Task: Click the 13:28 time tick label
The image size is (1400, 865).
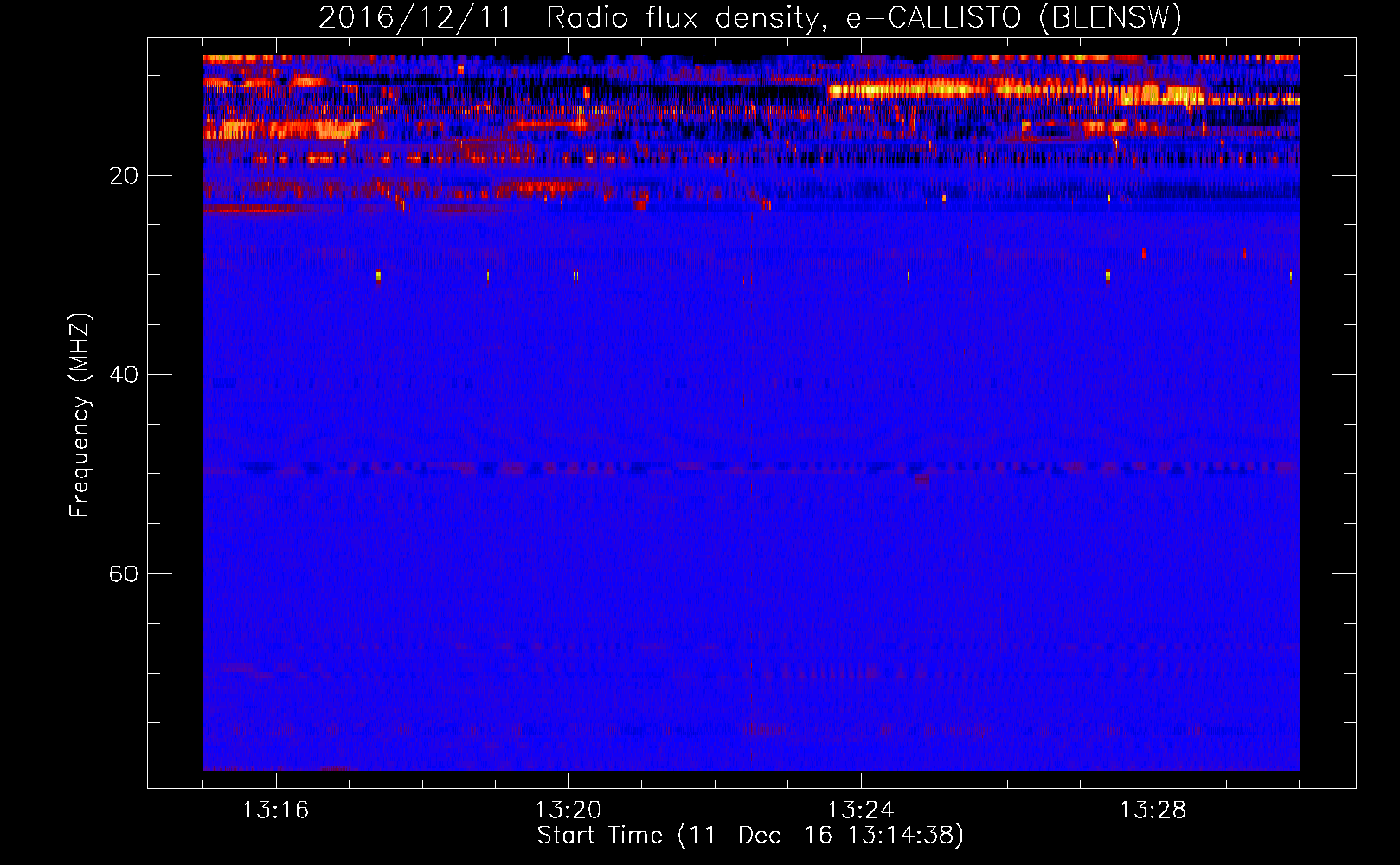Action: click(x=1153, y=810)
